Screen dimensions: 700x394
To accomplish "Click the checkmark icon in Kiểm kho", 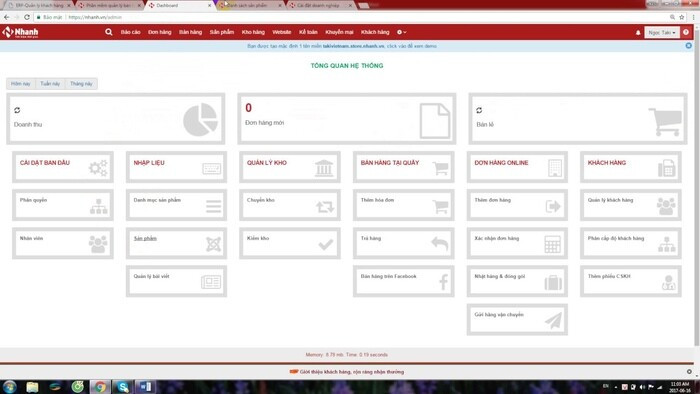I will pyautogui.click(x=325, y=245).
